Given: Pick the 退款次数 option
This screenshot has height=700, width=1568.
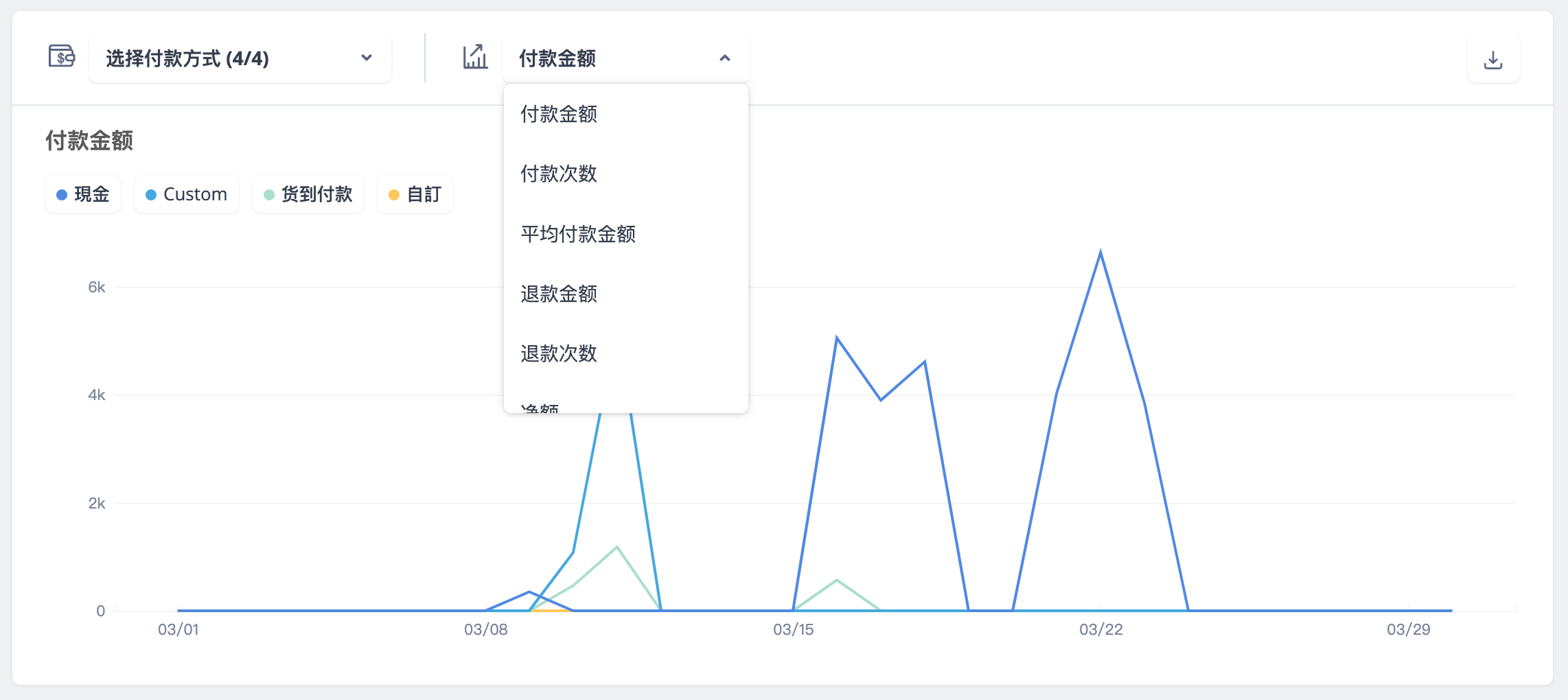Looking at the screenshot, I should coord(625,353).
